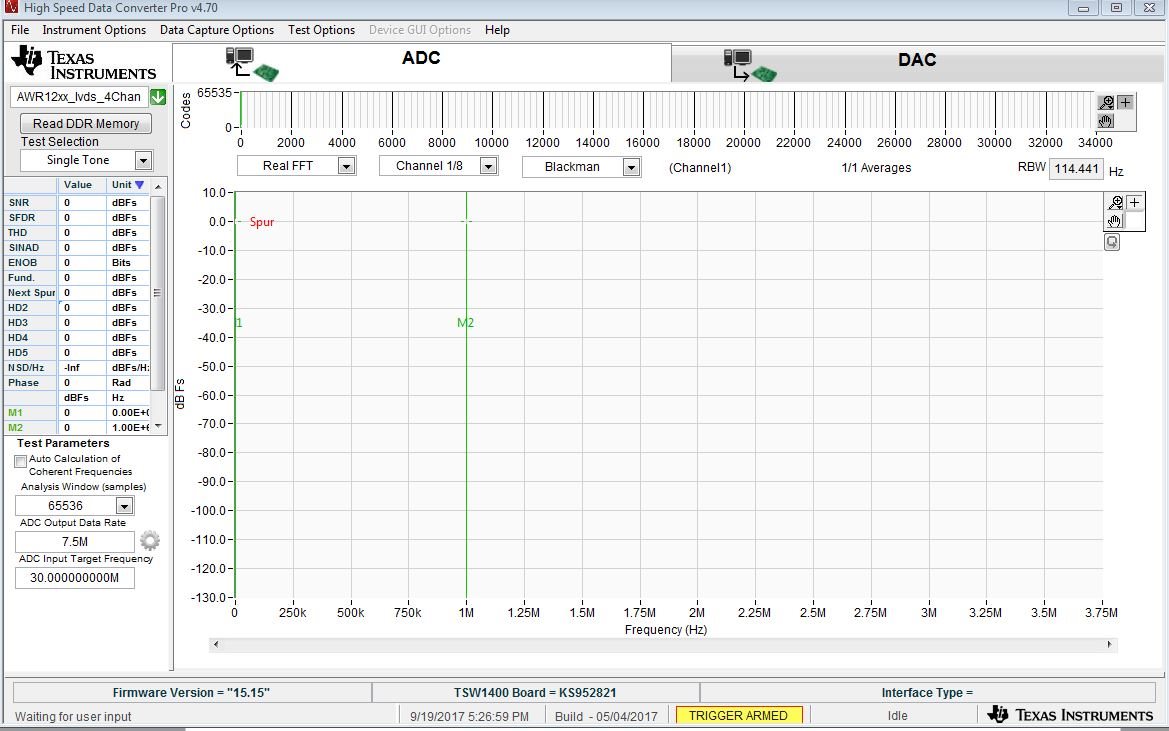Toggle Auto Calculation of Coherent Frequencies checkbox
This screenshot has height=731, width=1169.
(x=21, y=461)
